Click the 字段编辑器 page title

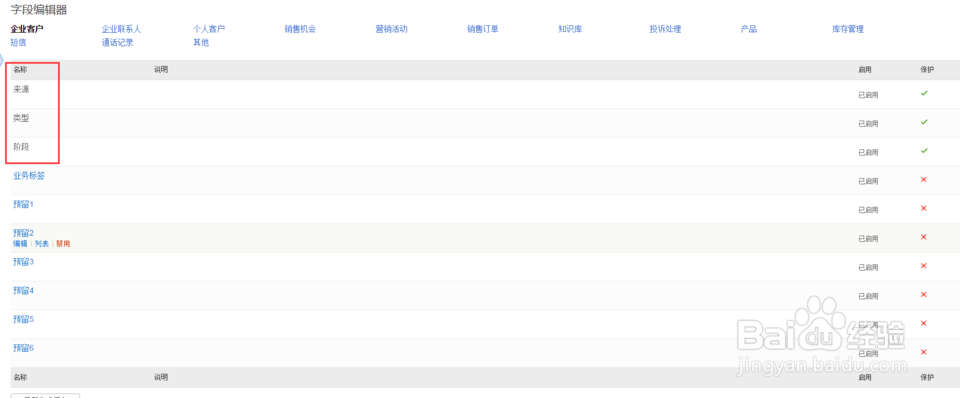click(x=39, y=10)
